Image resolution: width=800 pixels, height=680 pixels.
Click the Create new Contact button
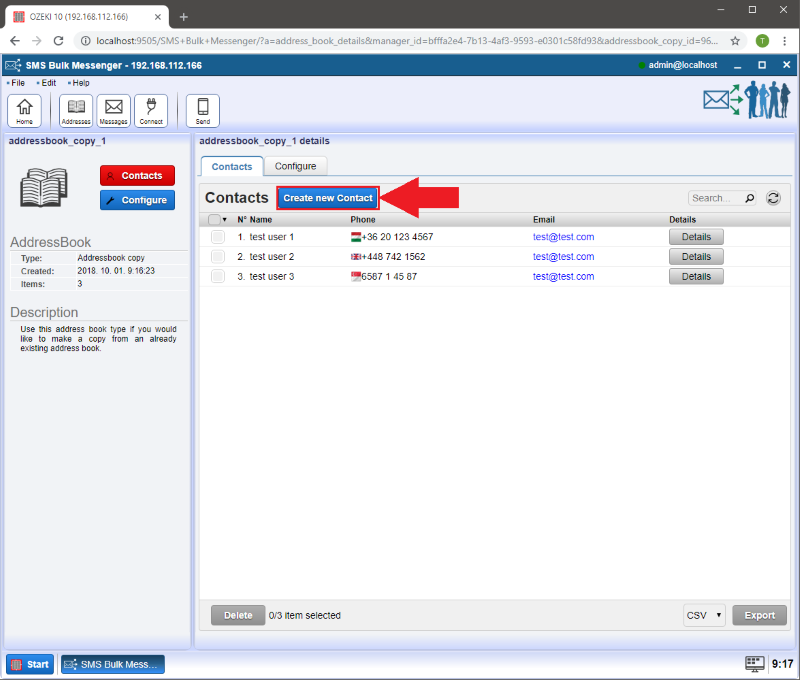[x=328, y=198]
